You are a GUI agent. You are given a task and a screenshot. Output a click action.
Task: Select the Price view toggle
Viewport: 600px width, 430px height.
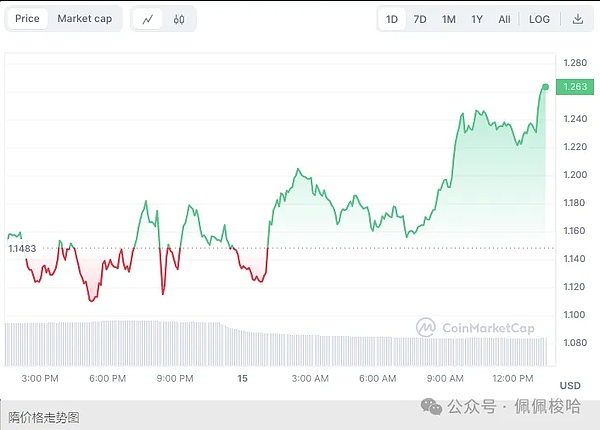(28, 19)
